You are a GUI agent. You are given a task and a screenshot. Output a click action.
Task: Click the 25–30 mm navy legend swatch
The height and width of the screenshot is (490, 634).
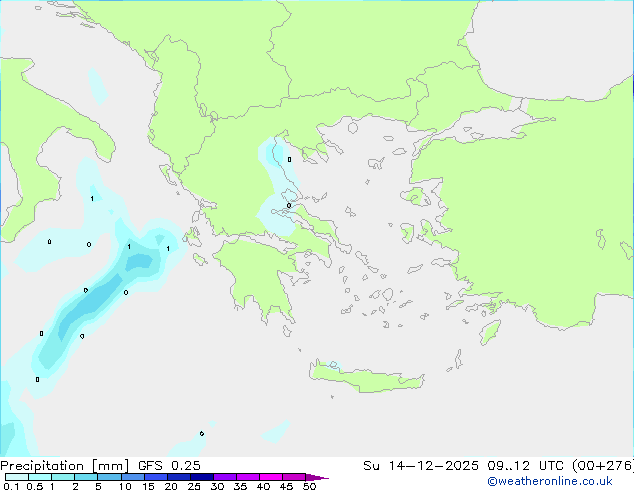coord(202,477)
